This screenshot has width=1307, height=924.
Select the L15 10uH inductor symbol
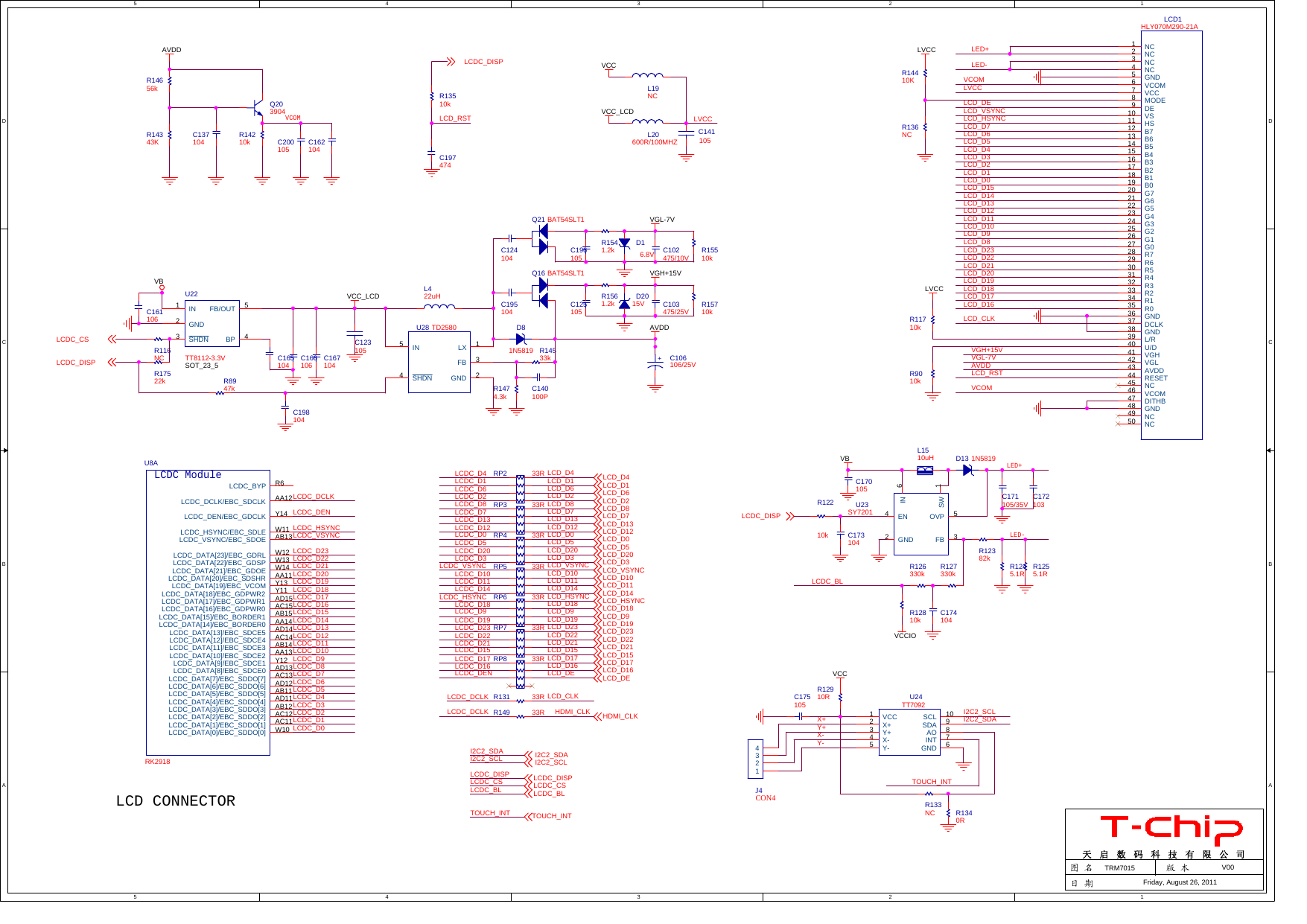pos(924,469)
